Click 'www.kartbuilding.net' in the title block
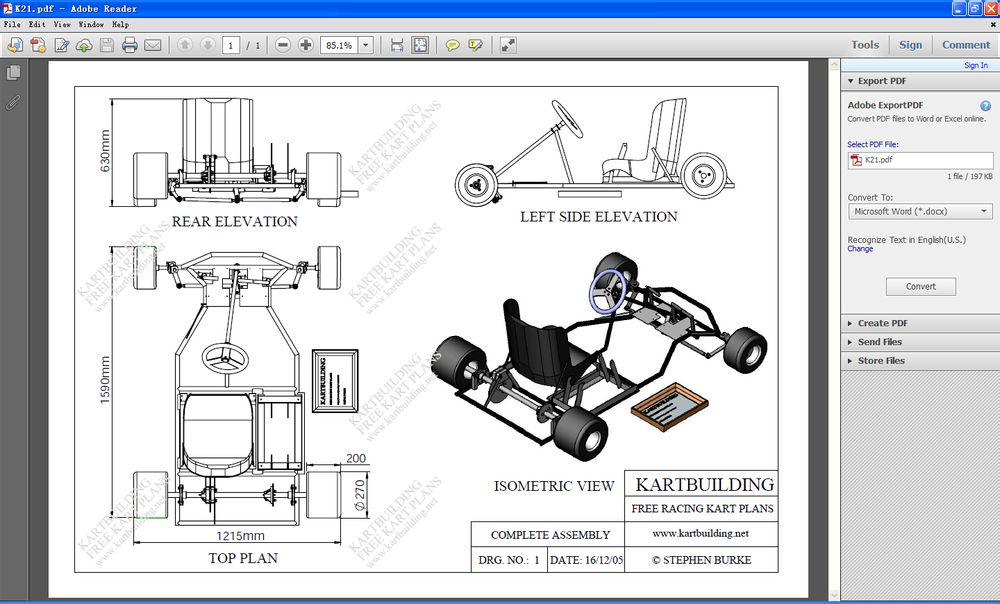This screenshot has height=604, width=1000. [700, 533]
